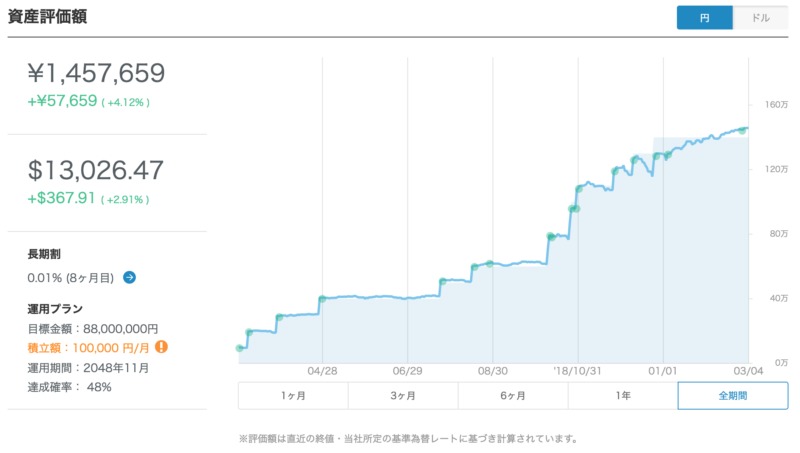The image size is (800, 453).
Task: Switch currency display to ドル
Action: point(760,18)
